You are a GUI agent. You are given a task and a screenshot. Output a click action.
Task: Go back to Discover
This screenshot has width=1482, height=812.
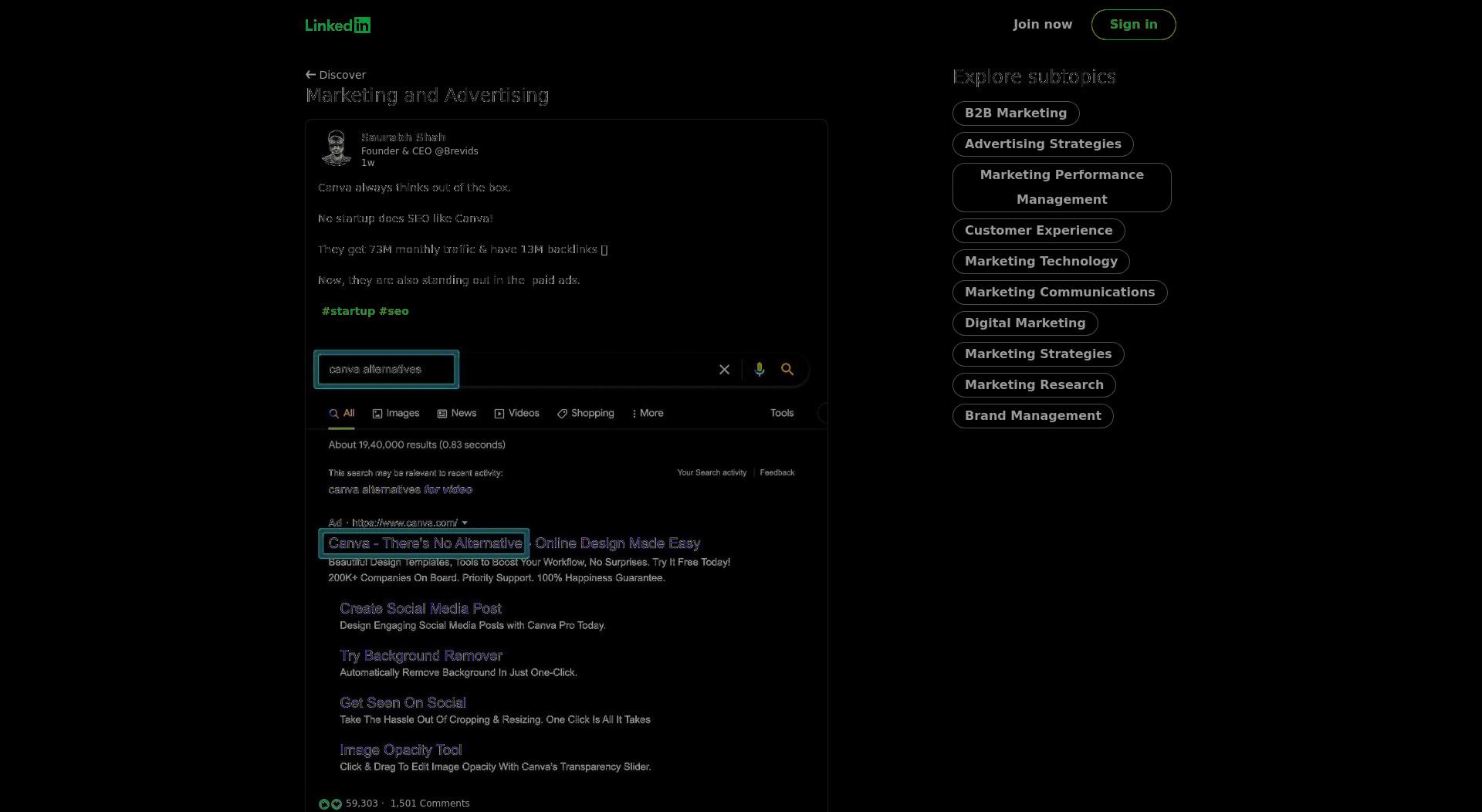click(336, 75)
